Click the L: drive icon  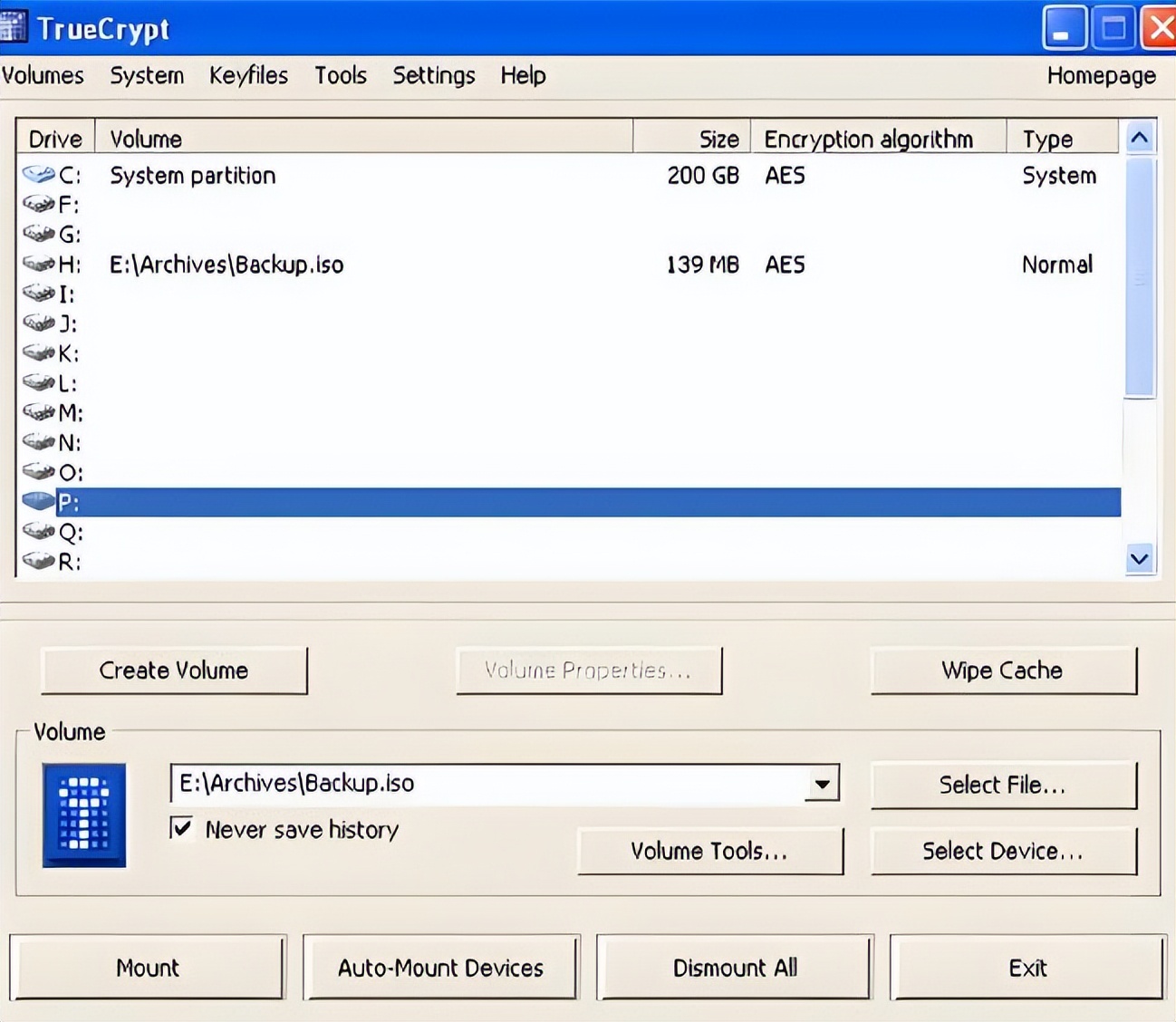point(39,382)
